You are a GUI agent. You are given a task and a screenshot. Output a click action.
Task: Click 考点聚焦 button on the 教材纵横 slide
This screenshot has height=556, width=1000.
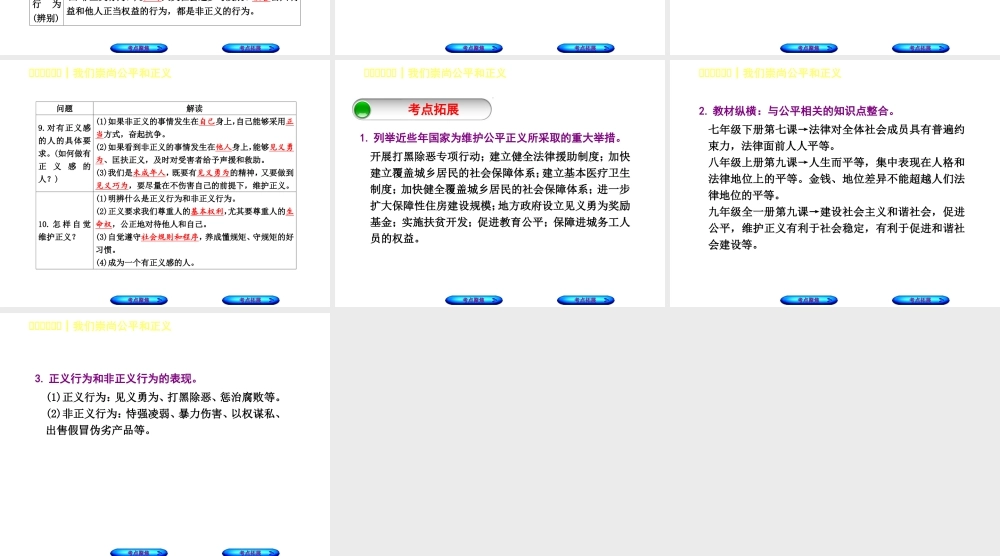[x=809, y=300]
